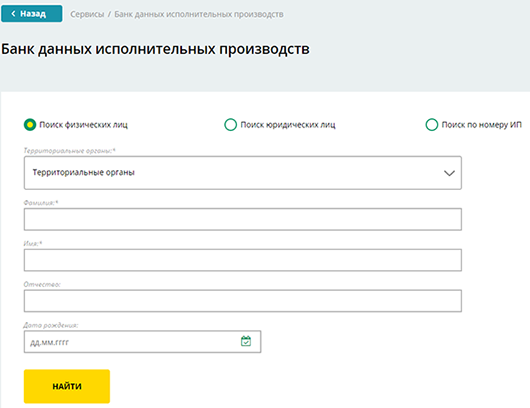The height and width of the screenshot is (408, 530).
Task: Click the Дата рождения date field
Action: 142,342
